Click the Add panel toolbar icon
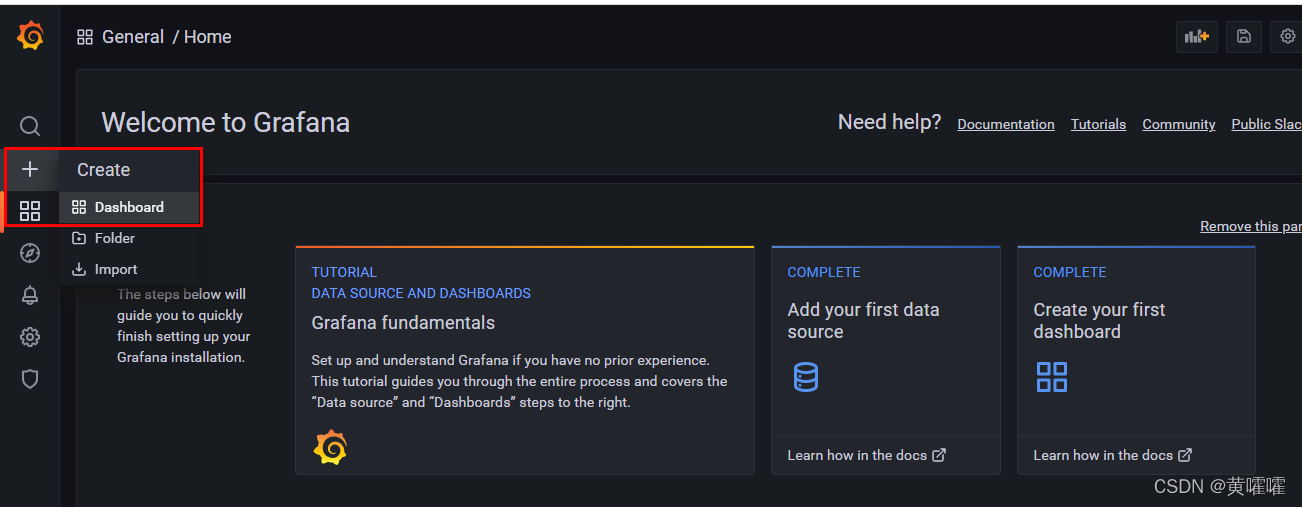The height and width of the screenshot is (507, 1302). (x=1197, y=37)
